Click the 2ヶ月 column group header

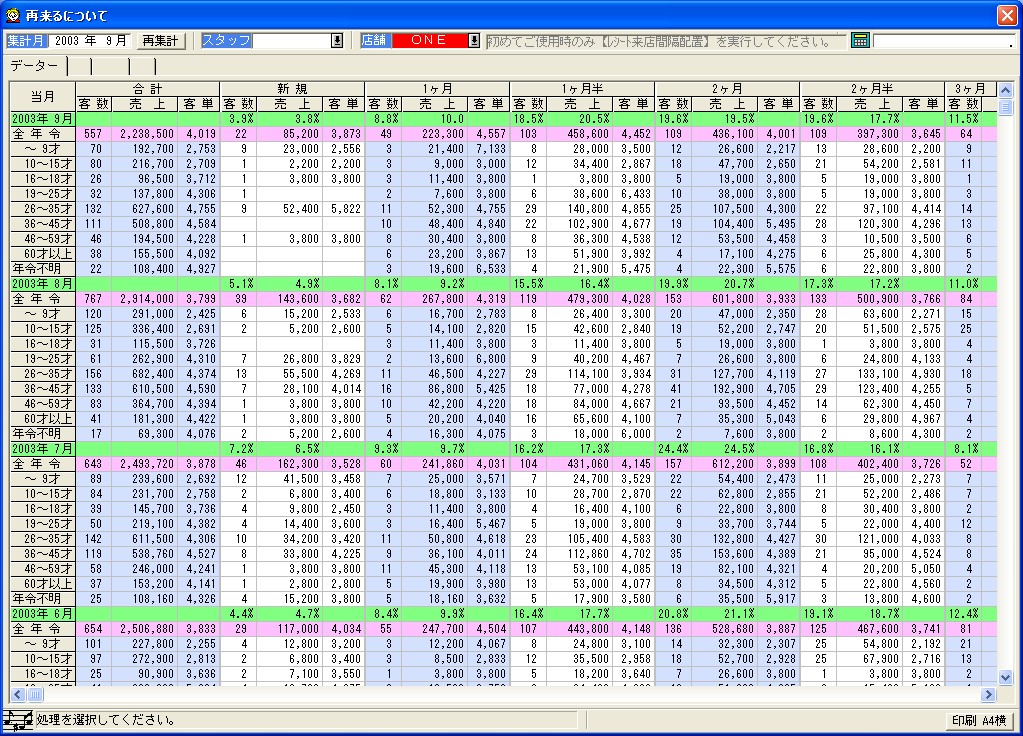727,89
